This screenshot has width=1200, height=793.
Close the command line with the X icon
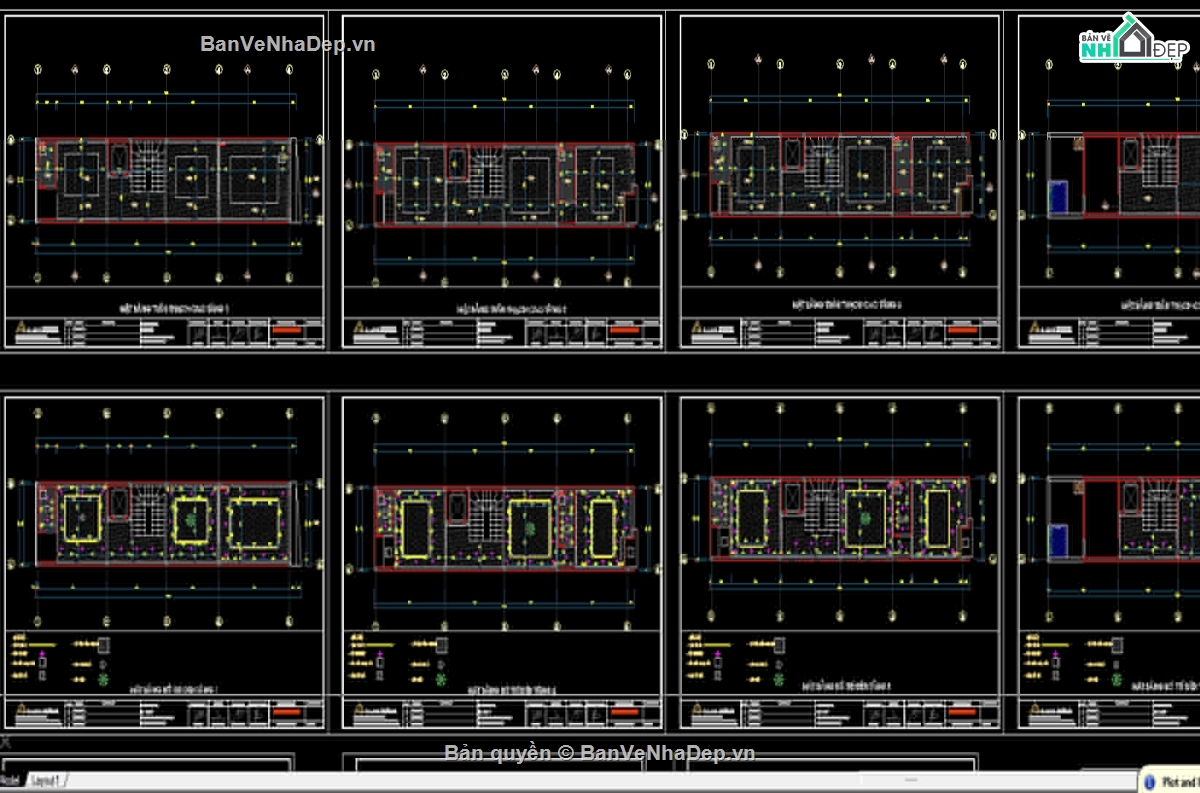click(6, 742)
